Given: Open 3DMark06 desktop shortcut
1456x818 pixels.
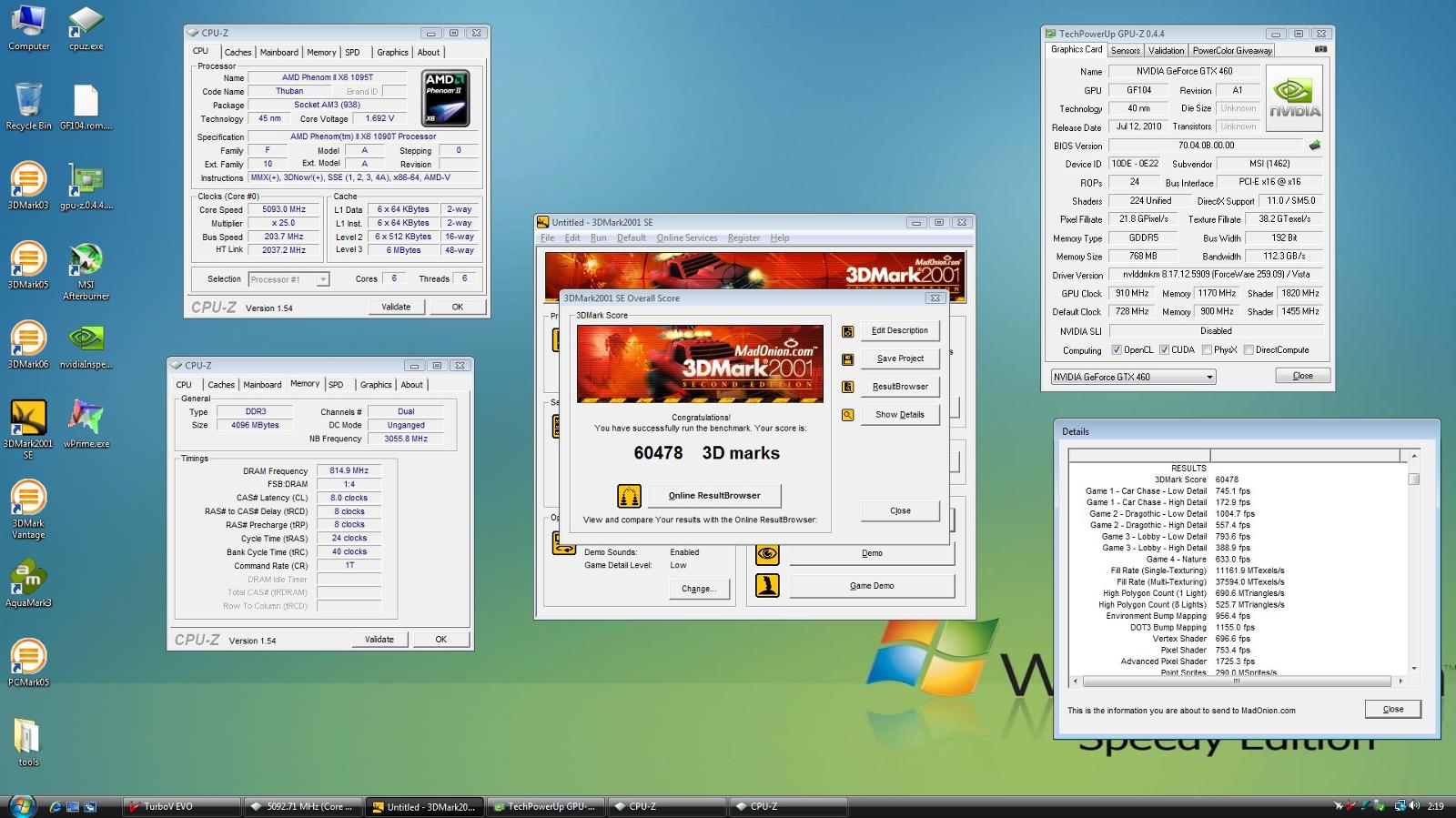Looking at the screenshot, I should click(28, 345).
